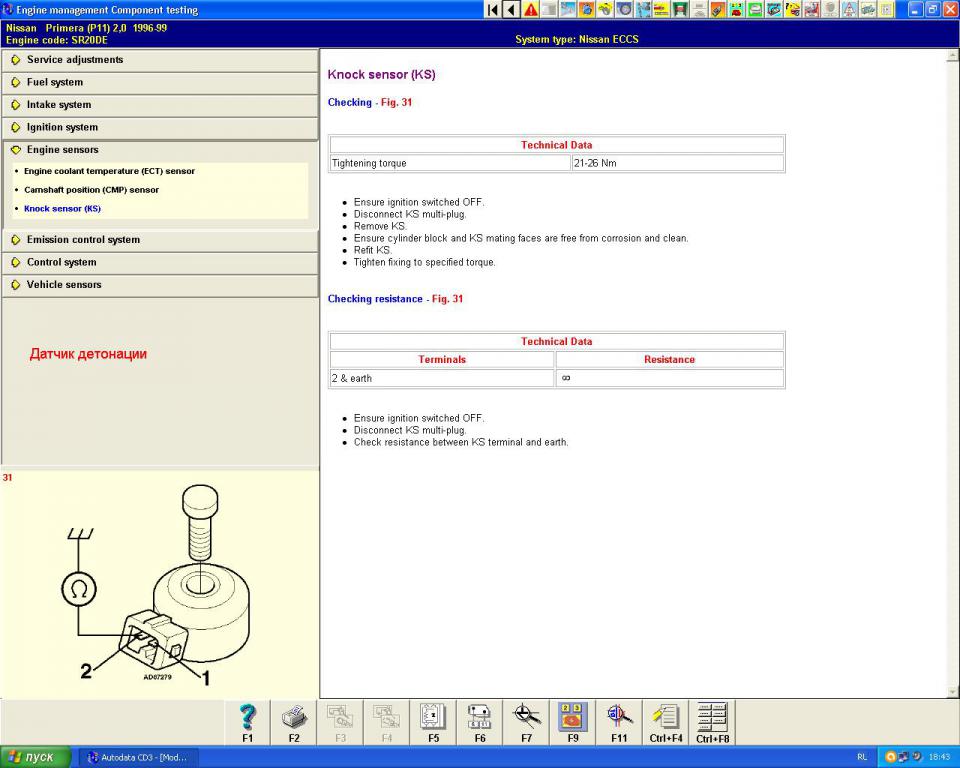Print the page using the F2 printer icon
960x768 pixels.
[x=294, y=723]
